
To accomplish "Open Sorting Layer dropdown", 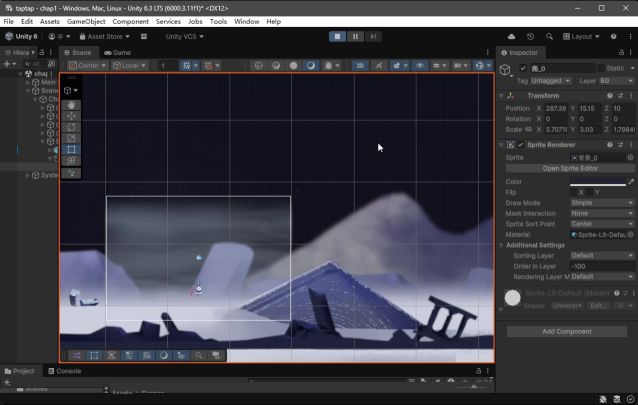I will click(602, 256).
